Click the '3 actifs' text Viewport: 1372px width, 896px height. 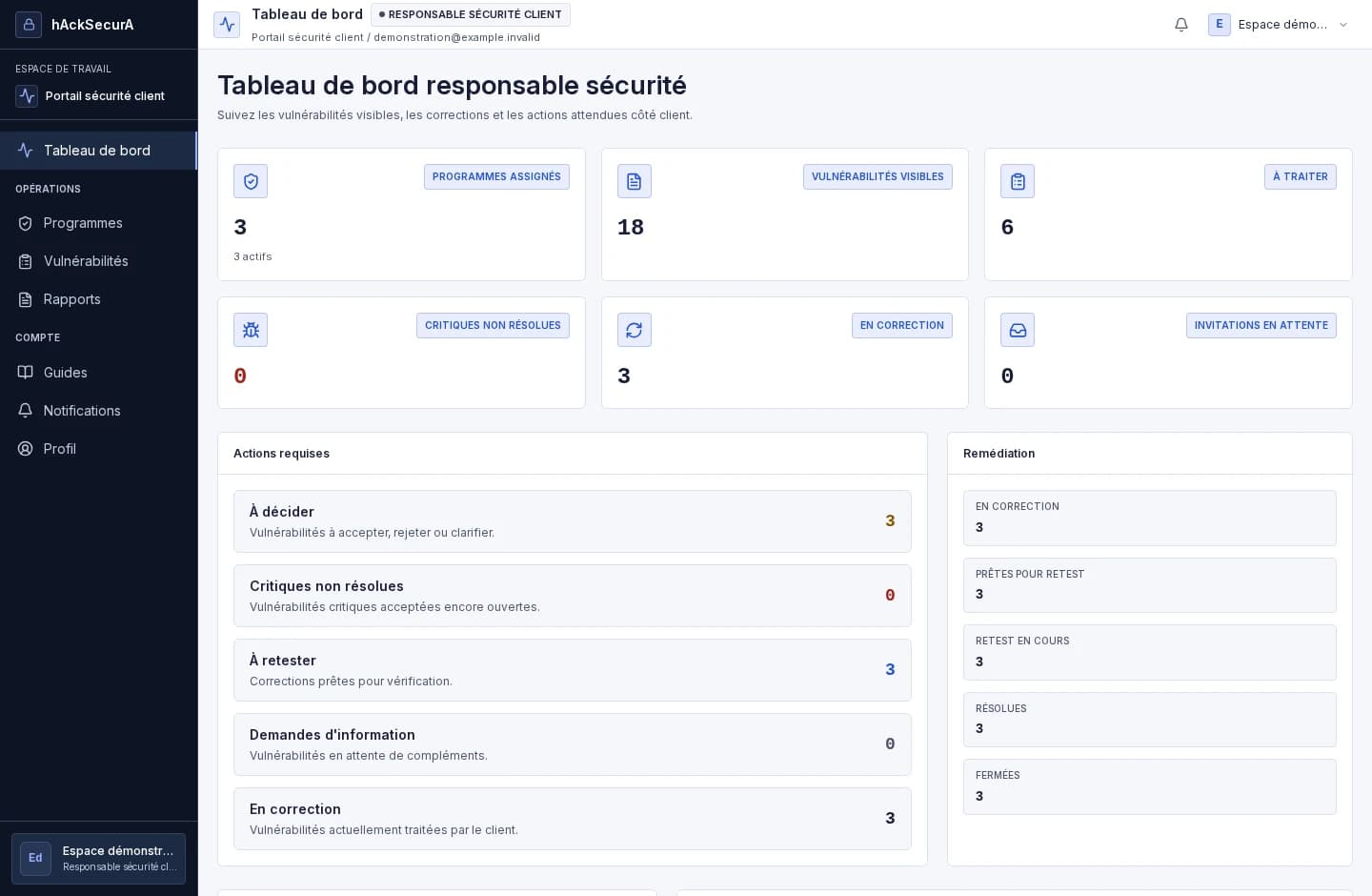tap(252, 256)
